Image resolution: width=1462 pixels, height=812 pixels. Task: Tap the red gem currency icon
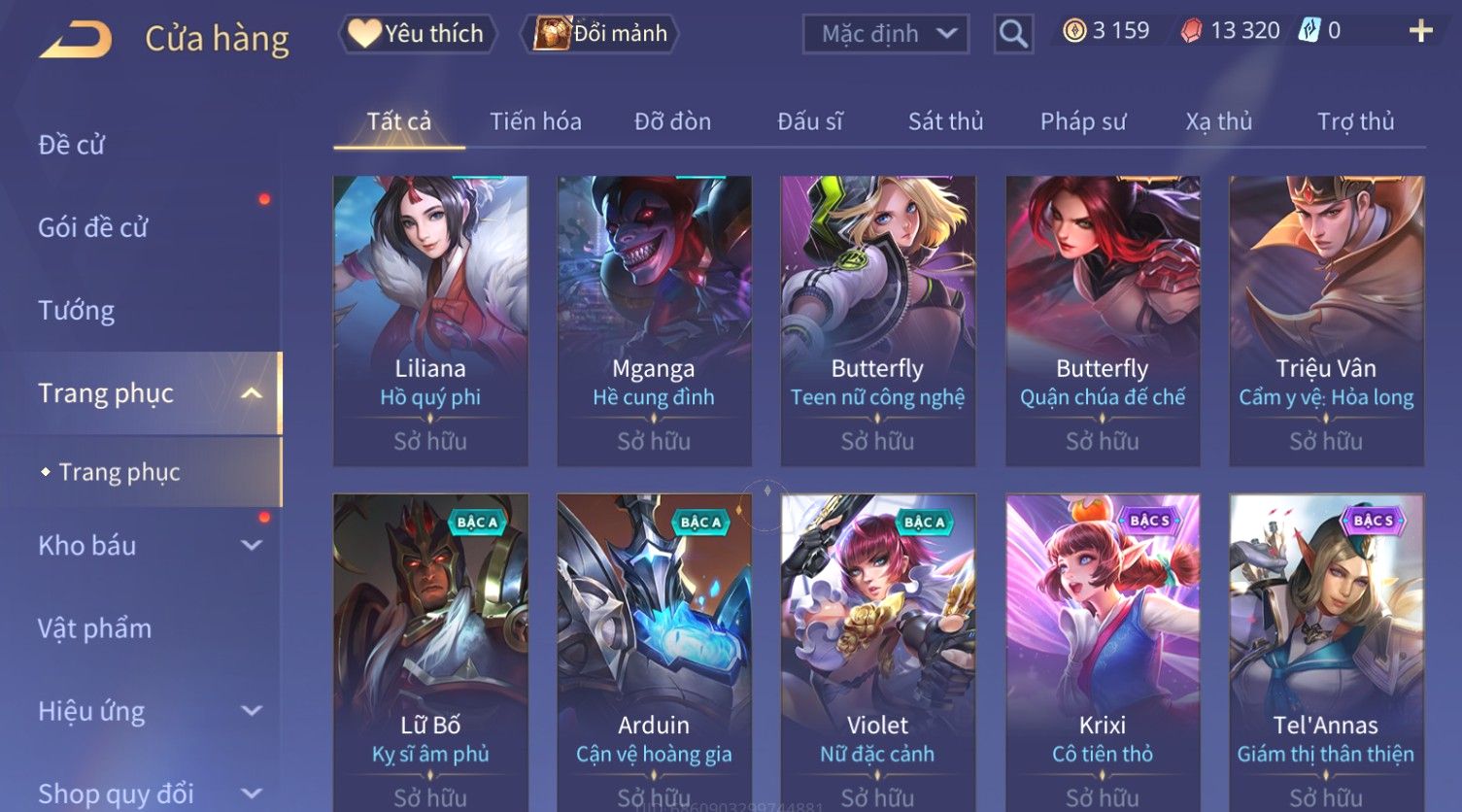coord(1191,32)
